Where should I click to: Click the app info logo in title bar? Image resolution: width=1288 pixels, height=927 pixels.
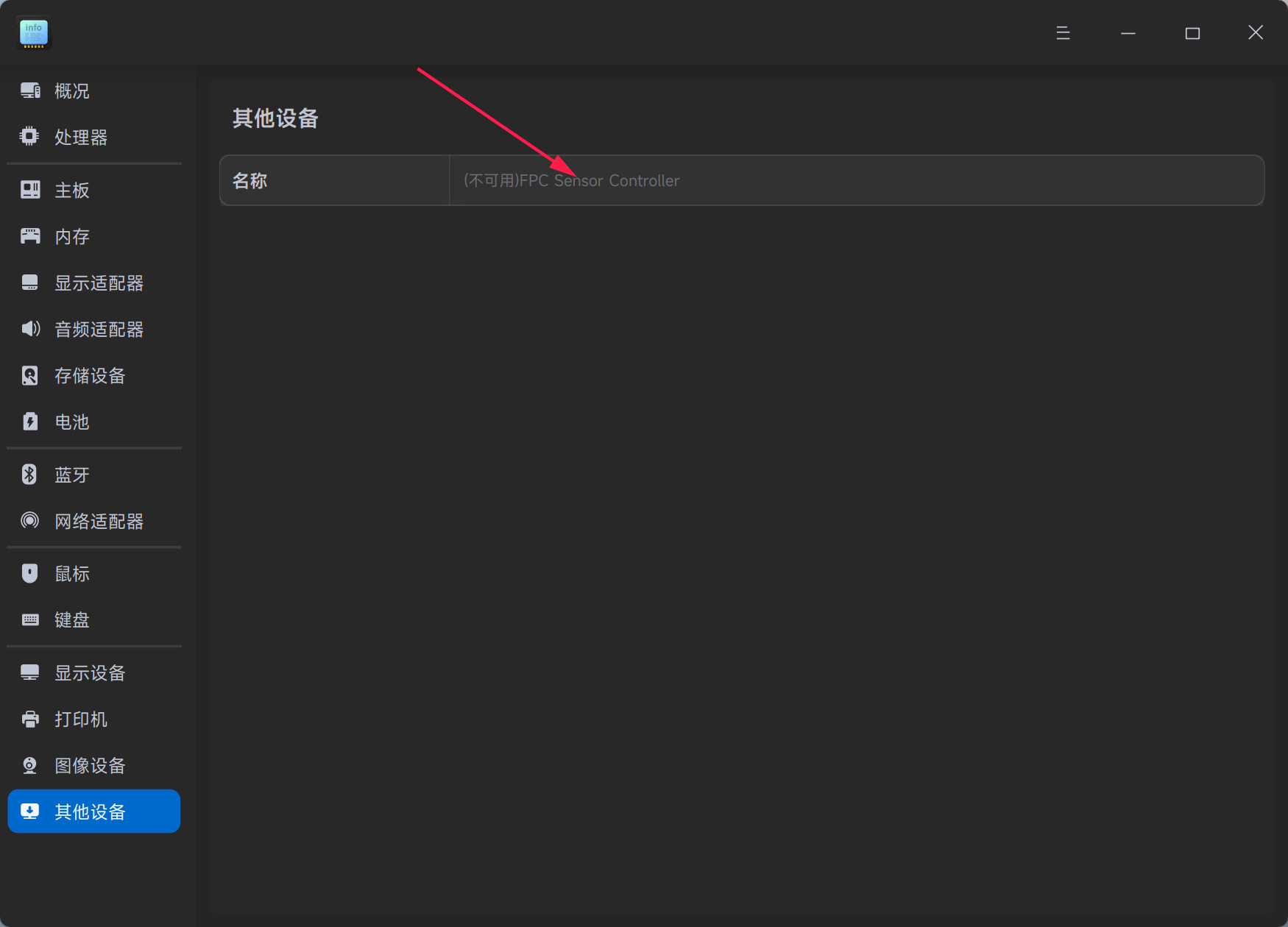pos(33,32)
